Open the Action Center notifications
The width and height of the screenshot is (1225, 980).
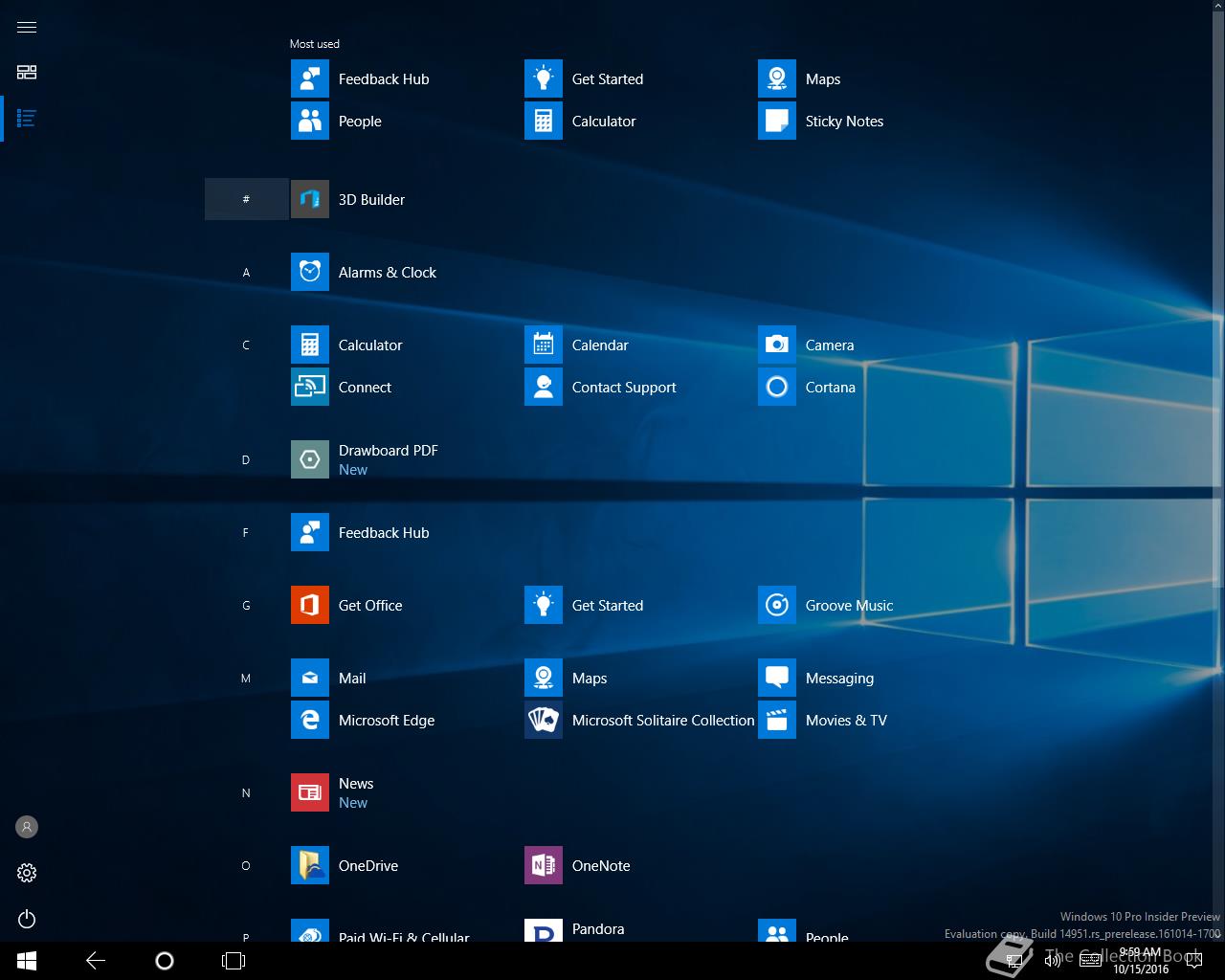(1194, 961)
